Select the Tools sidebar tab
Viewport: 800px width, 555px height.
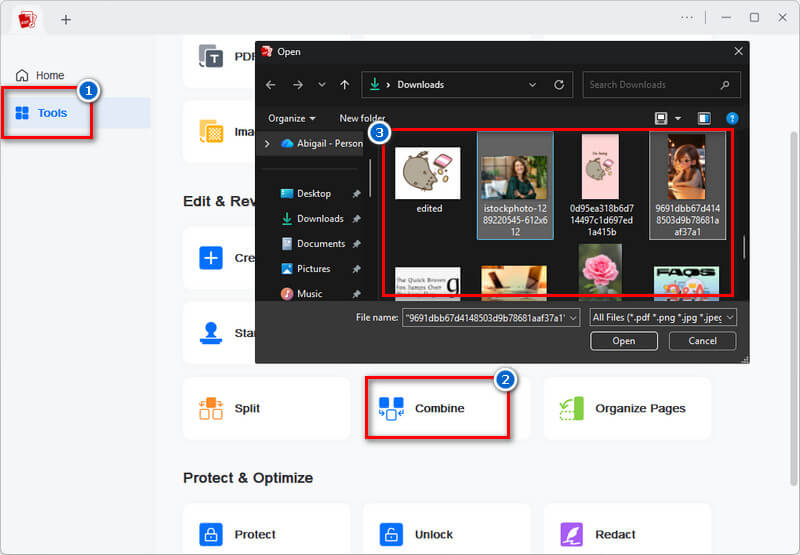[x=52, y=113]
